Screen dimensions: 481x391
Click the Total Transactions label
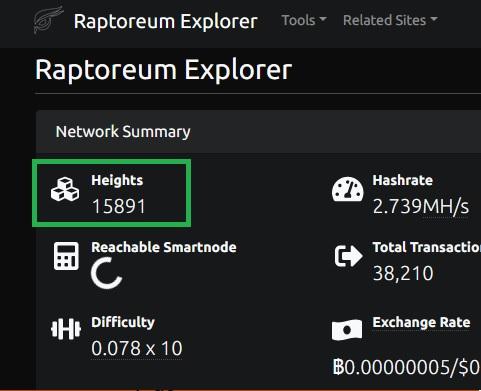pos(427,247)
